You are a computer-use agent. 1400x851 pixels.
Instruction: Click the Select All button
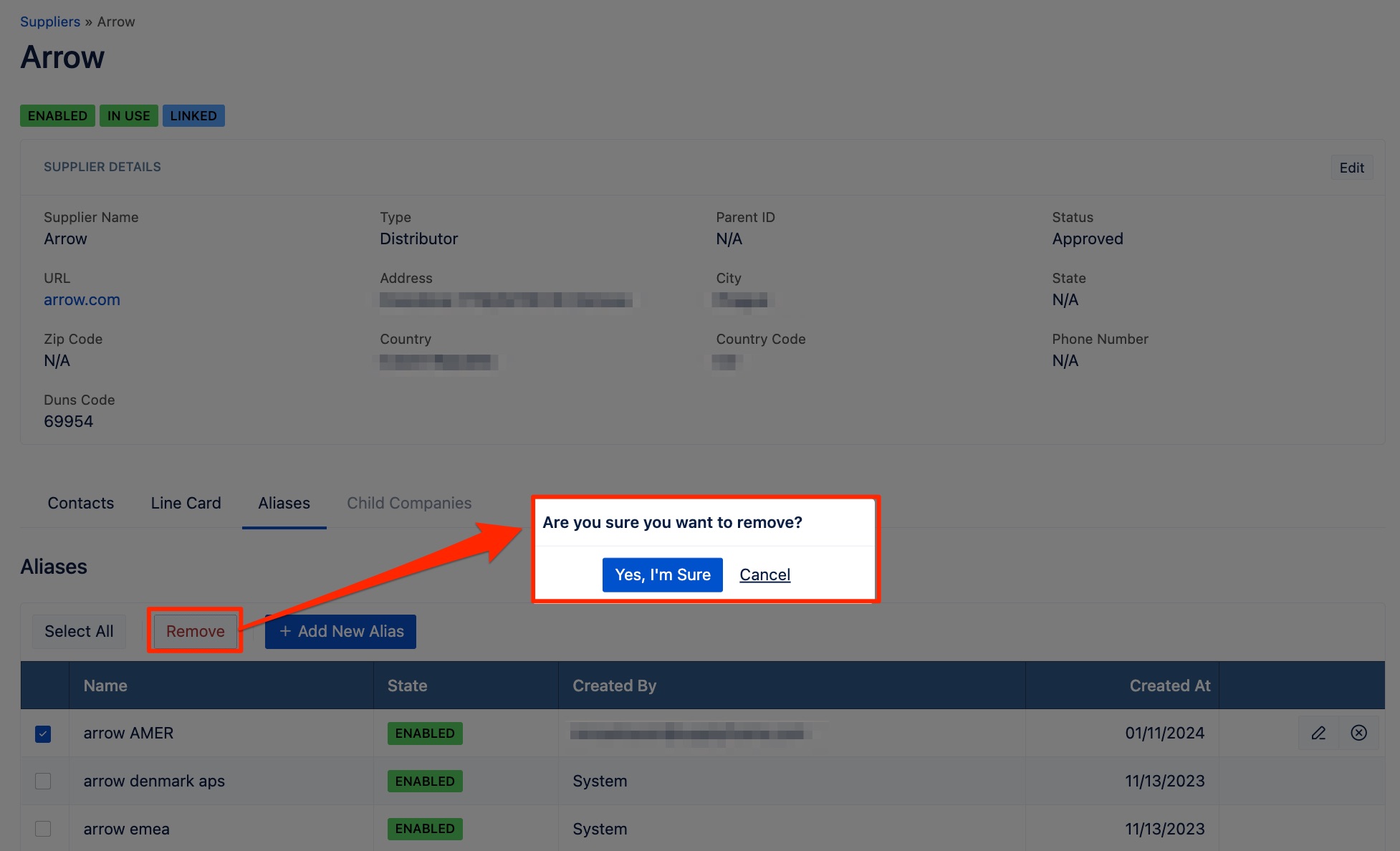(79, 631)
